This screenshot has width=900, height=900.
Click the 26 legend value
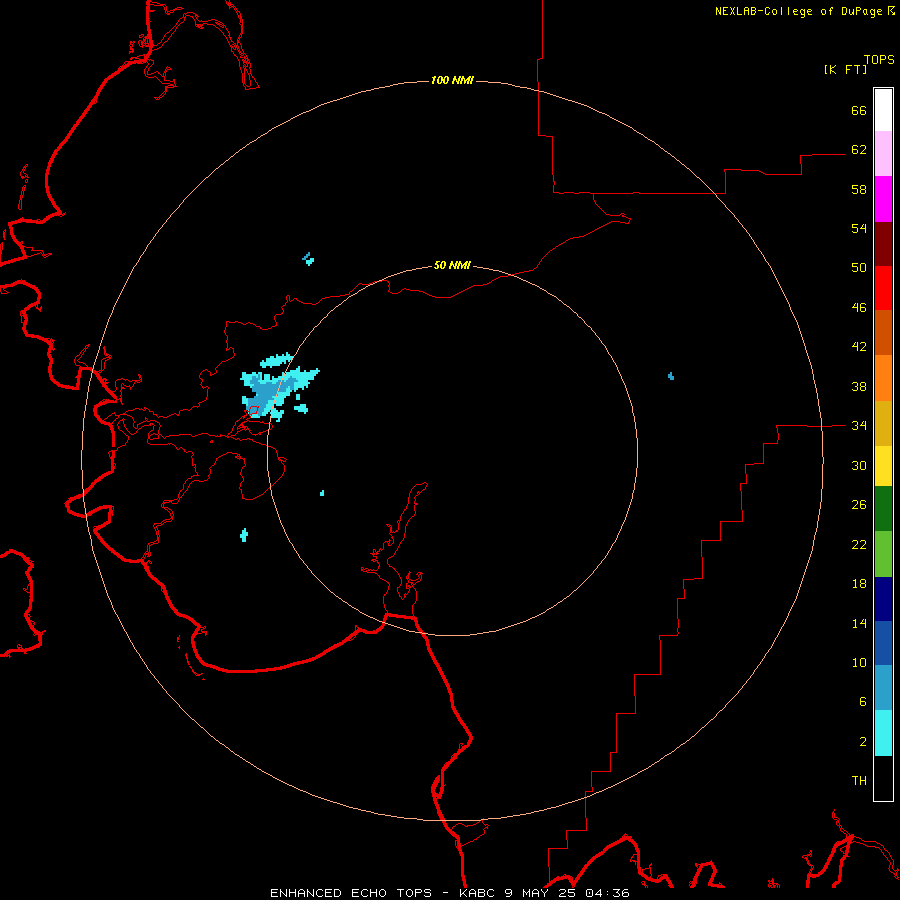[x=859, y=505]
